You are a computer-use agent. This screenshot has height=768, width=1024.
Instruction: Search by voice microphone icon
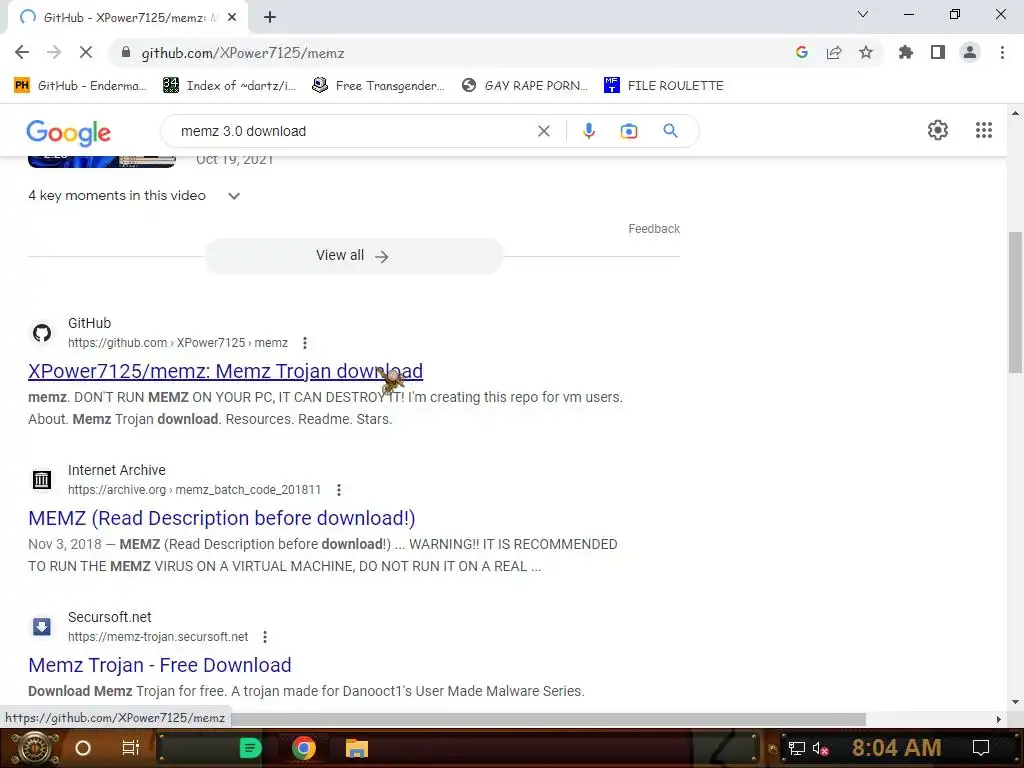tap(588, 131)
